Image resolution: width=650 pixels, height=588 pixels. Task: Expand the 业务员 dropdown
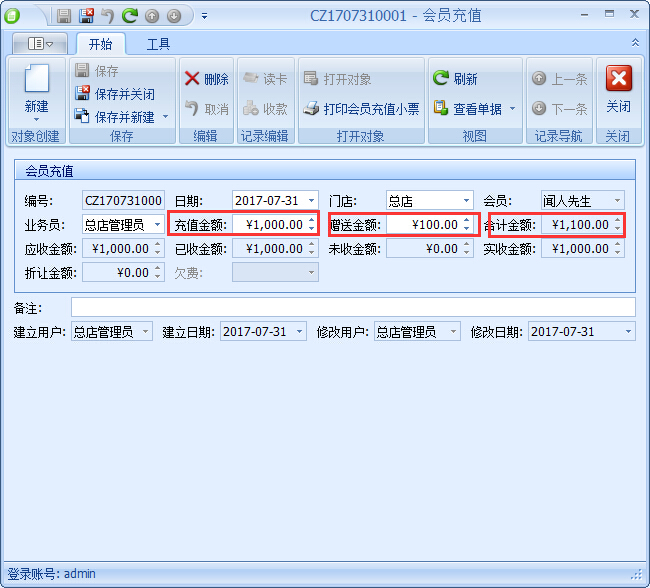click(x=158, y=225)
